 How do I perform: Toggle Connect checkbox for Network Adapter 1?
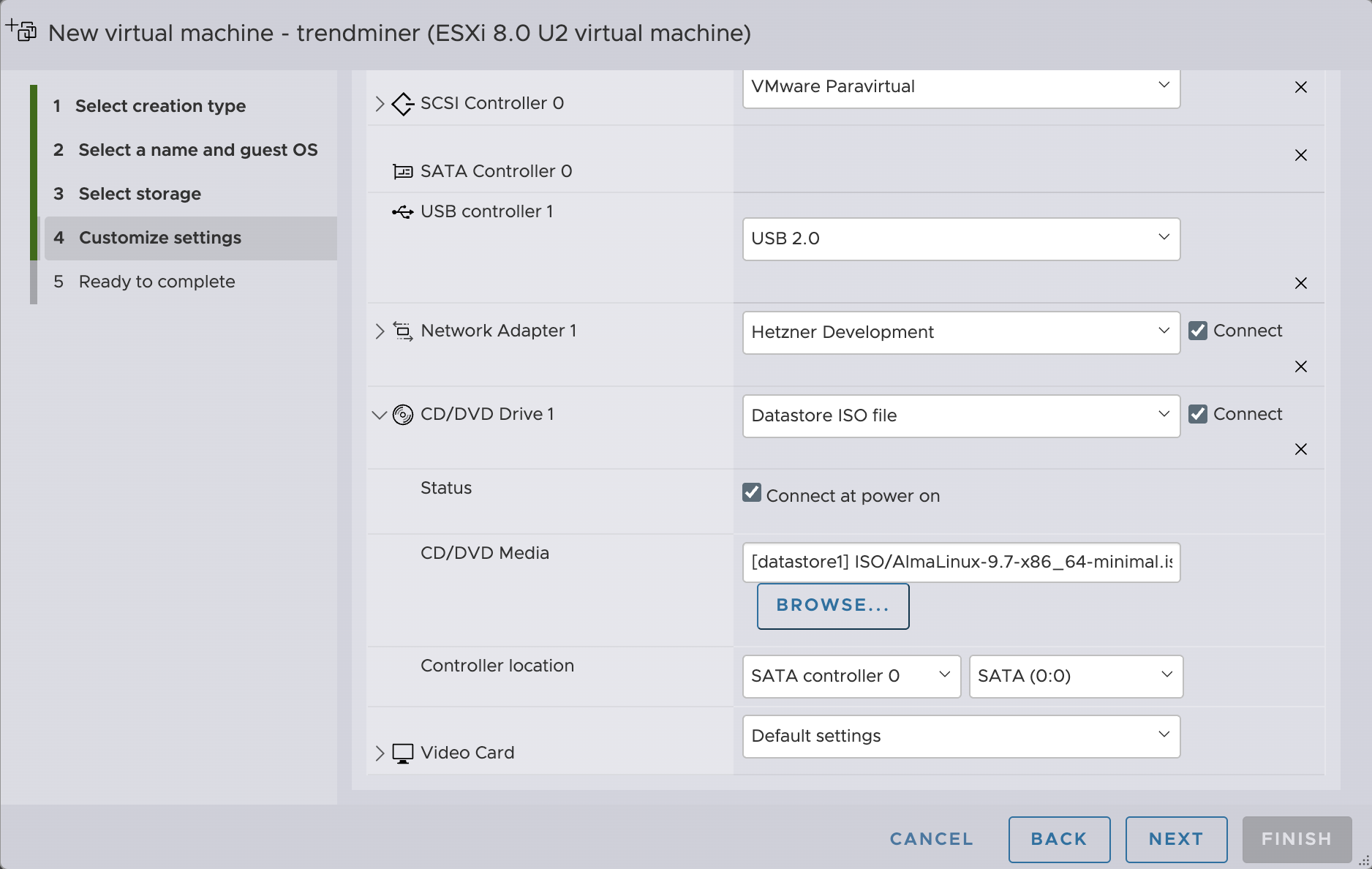[x=1198, y=331]
